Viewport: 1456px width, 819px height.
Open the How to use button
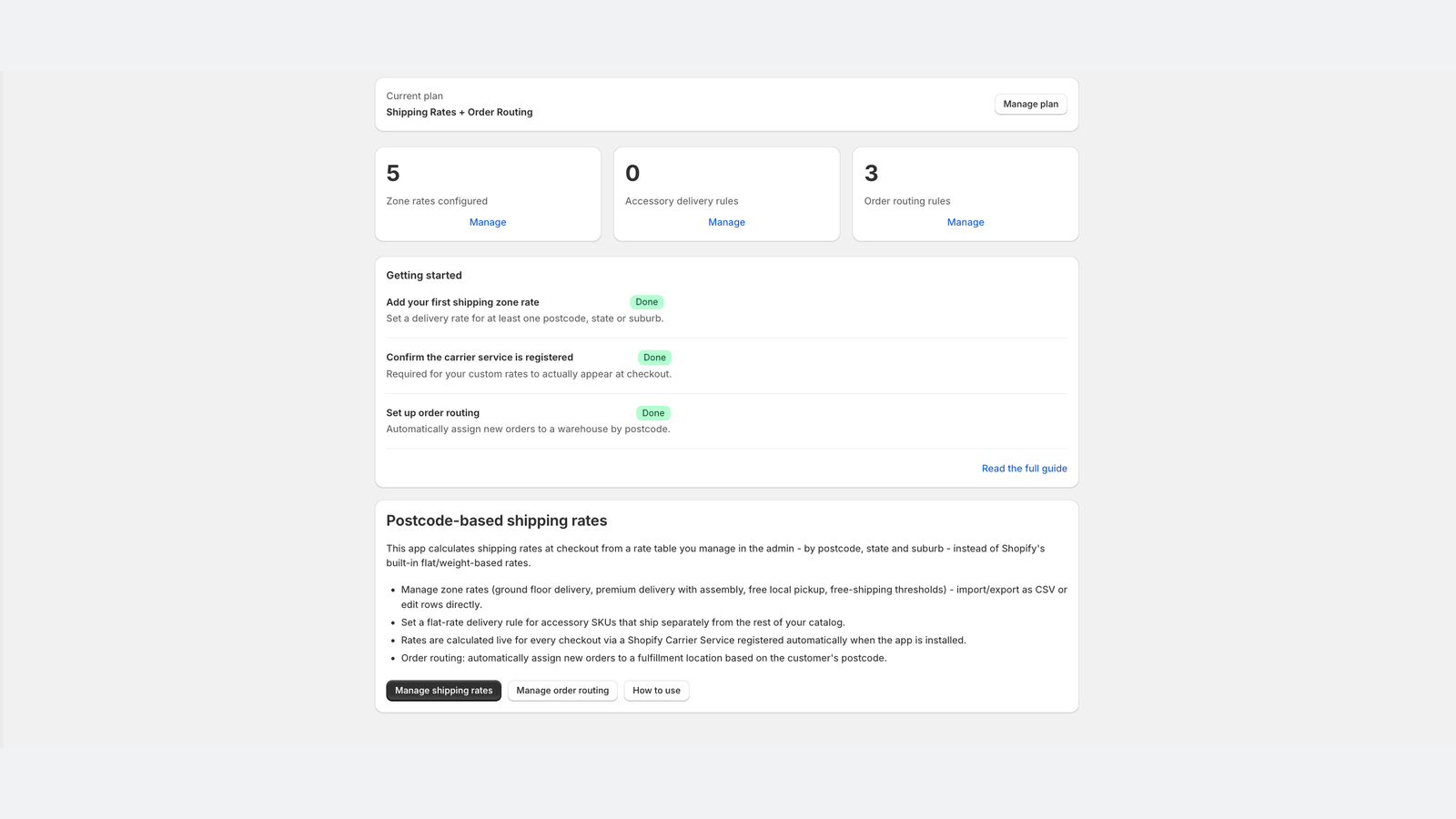656,691
